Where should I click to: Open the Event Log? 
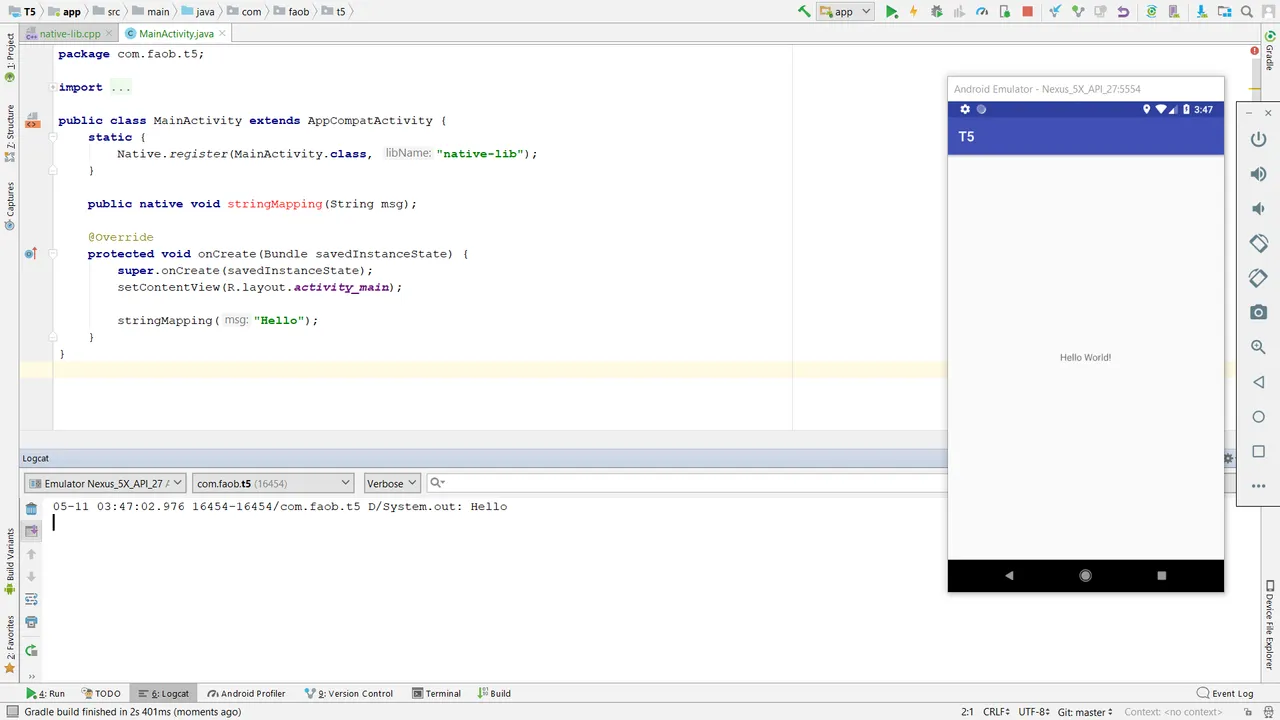pyautogui.click(x=1225, y=693)
